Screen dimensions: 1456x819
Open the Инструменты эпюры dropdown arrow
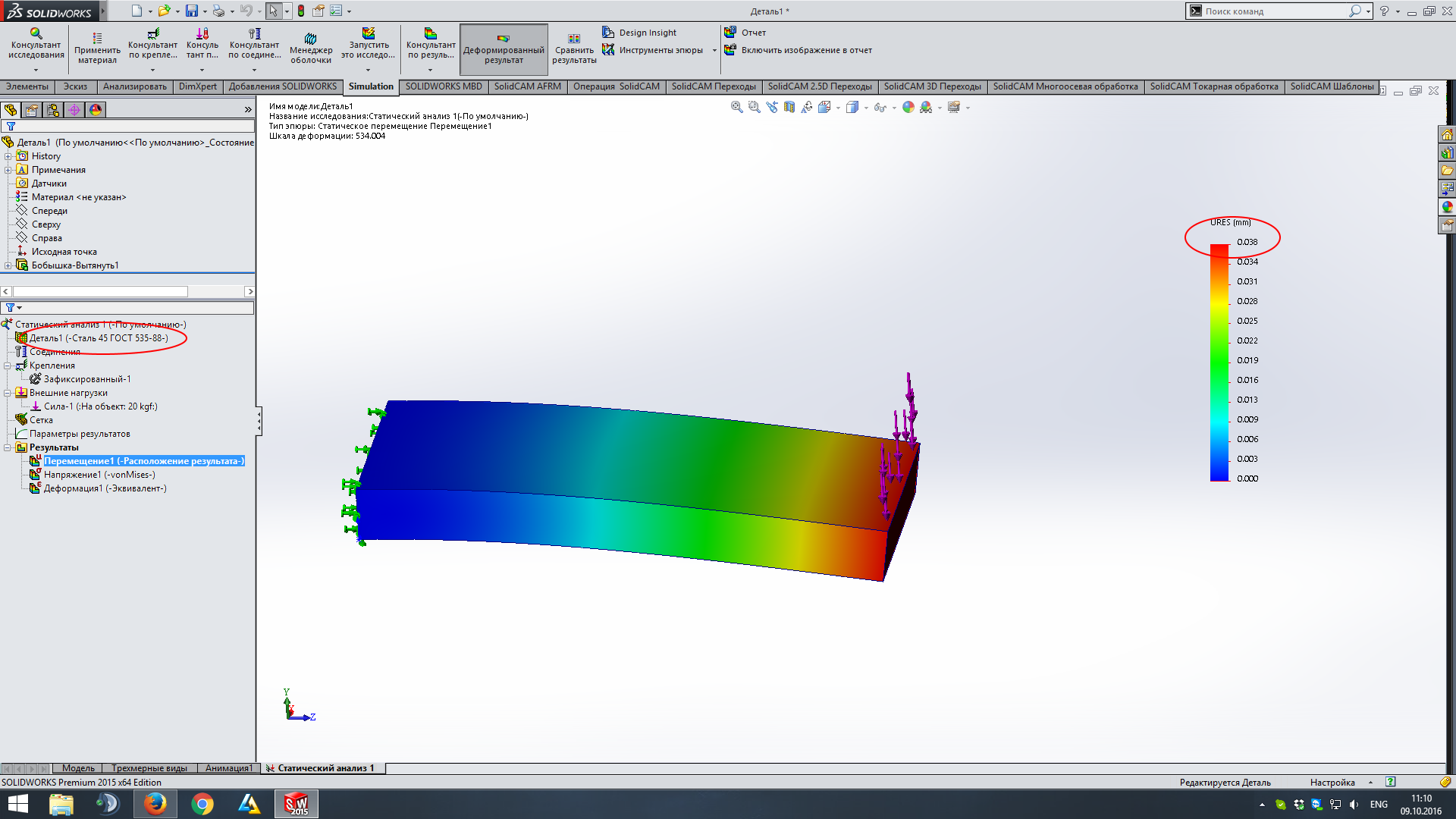click(x=714, y=51)
